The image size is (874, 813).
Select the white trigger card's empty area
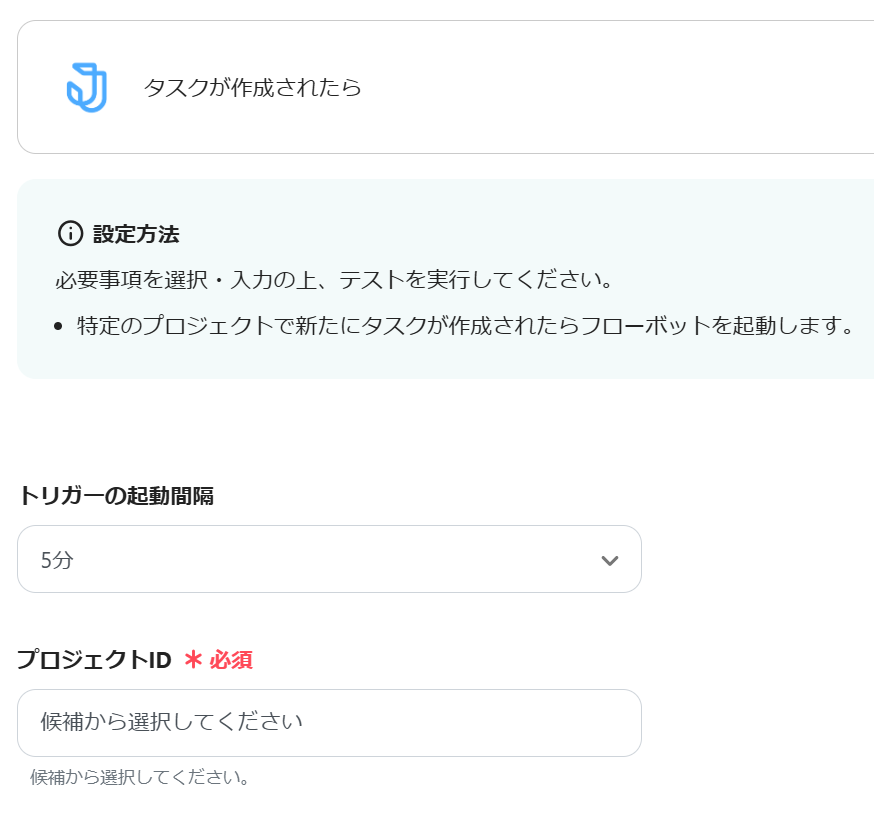tap(600, 88)
